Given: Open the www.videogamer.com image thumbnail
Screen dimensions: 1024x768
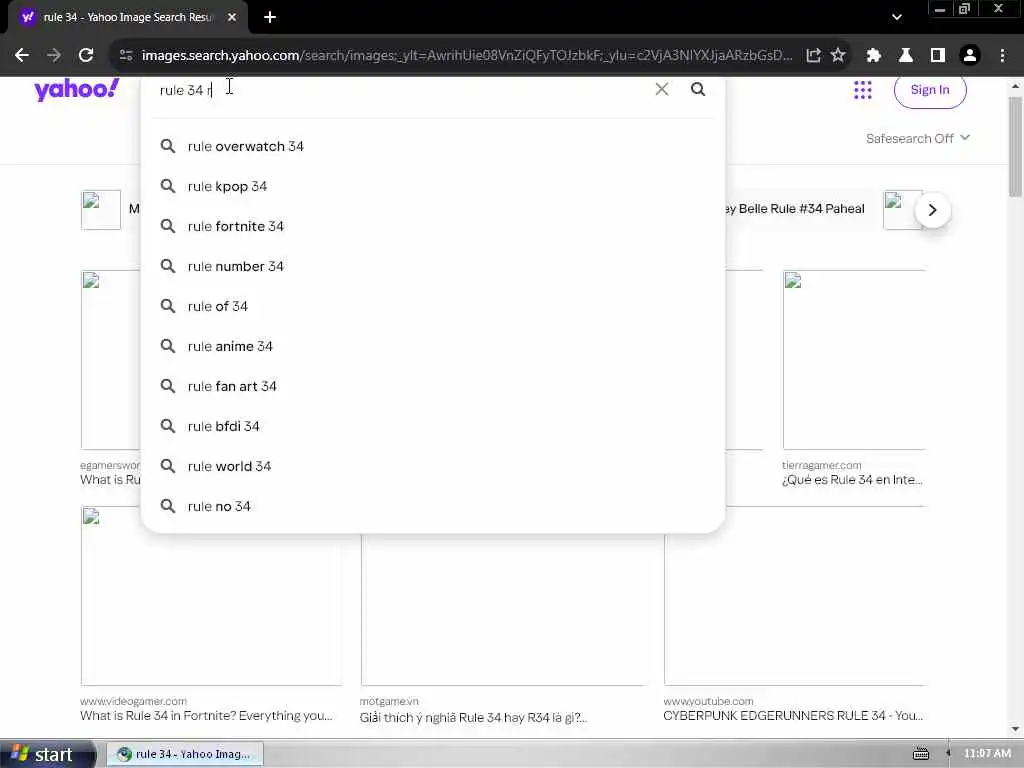Looking at the screenshot, I should (x=212, y=596).
